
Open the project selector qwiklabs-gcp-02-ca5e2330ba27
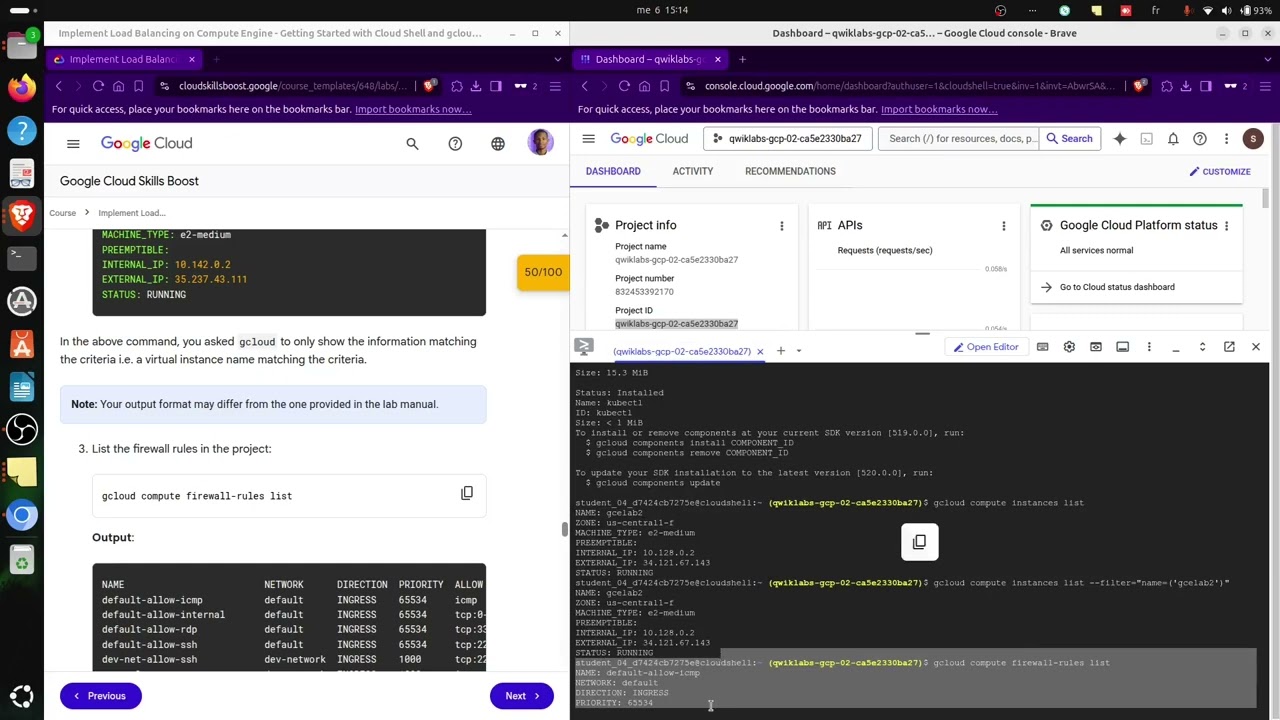(x=787, y=139)
